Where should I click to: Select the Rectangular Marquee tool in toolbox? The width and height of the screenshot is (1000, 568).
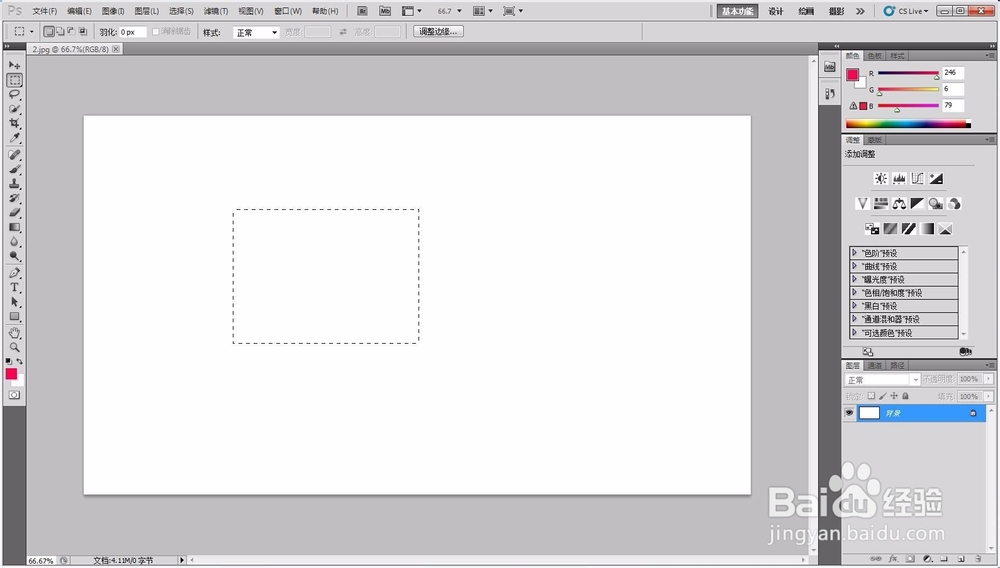click(x=14, y=80)
